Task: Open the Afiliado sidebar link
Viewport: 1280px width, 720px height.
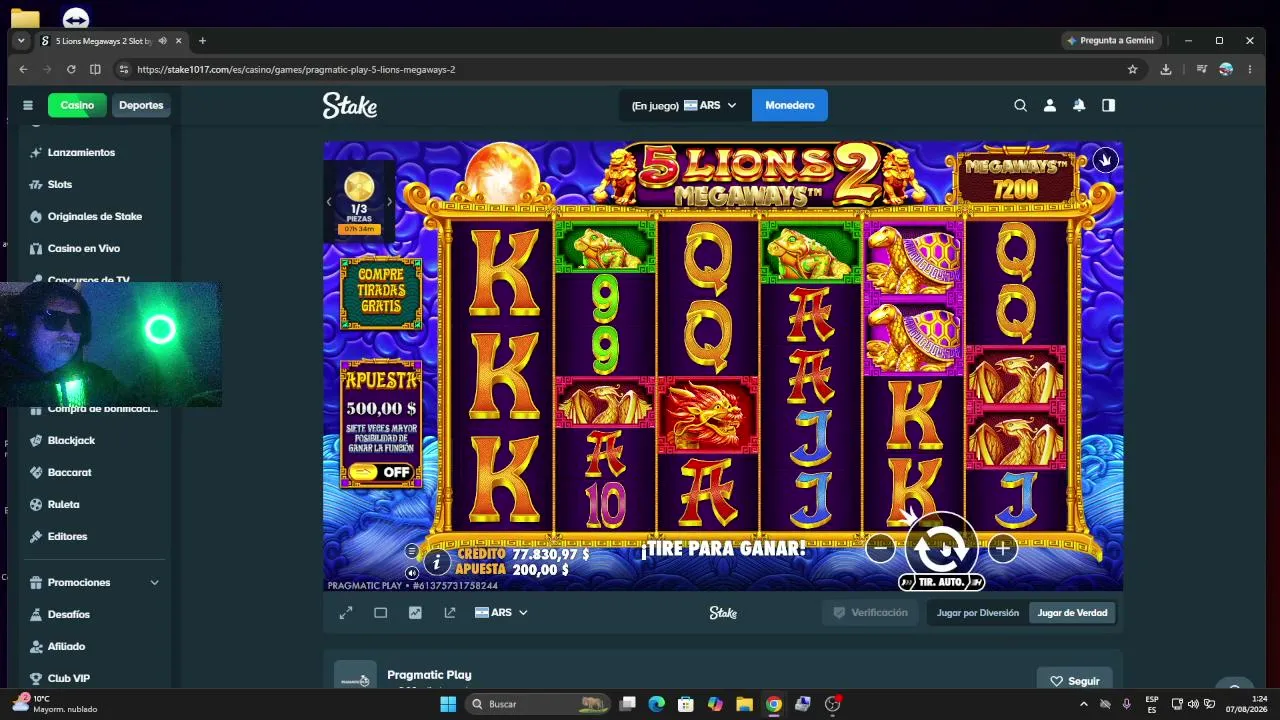Action: pyautogui.click(x=66, y=646)
